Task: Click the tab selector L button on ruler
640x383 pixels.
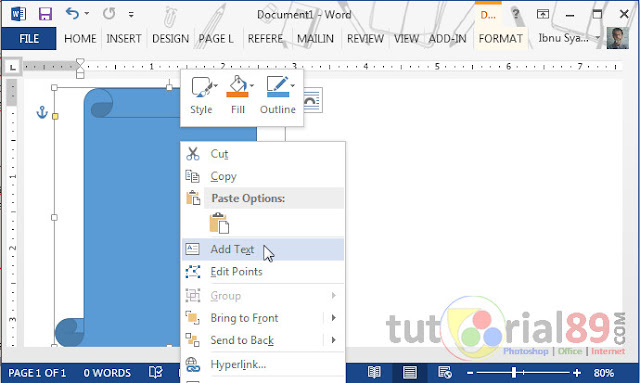Action: click(x=13, y=67)
